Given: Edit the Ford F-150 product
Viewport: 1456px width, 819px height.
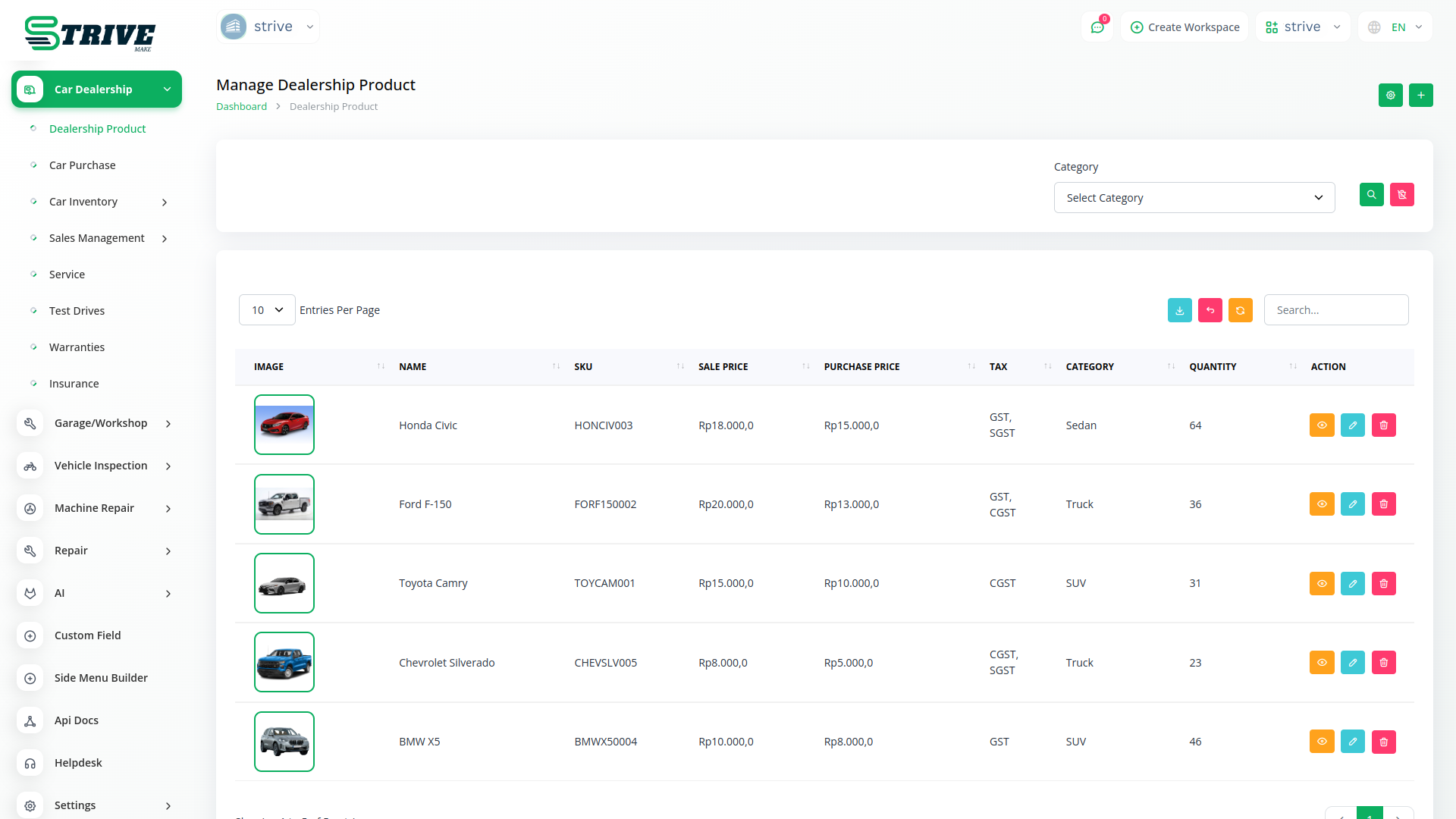Looking at the screenshot, I should (1352, 504).
